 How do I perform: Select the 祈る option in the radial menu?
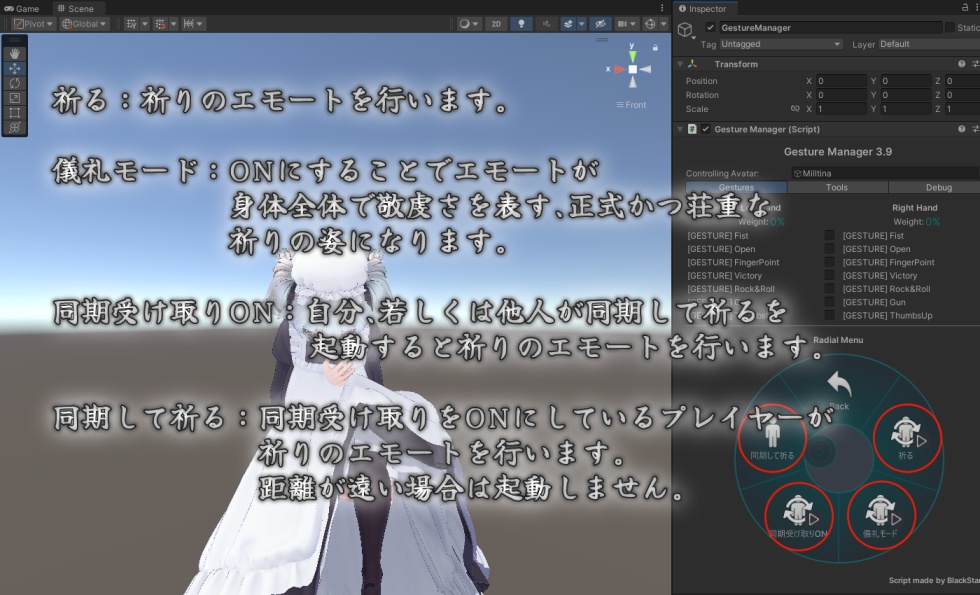pyautogui.click(x=905, y=437)
